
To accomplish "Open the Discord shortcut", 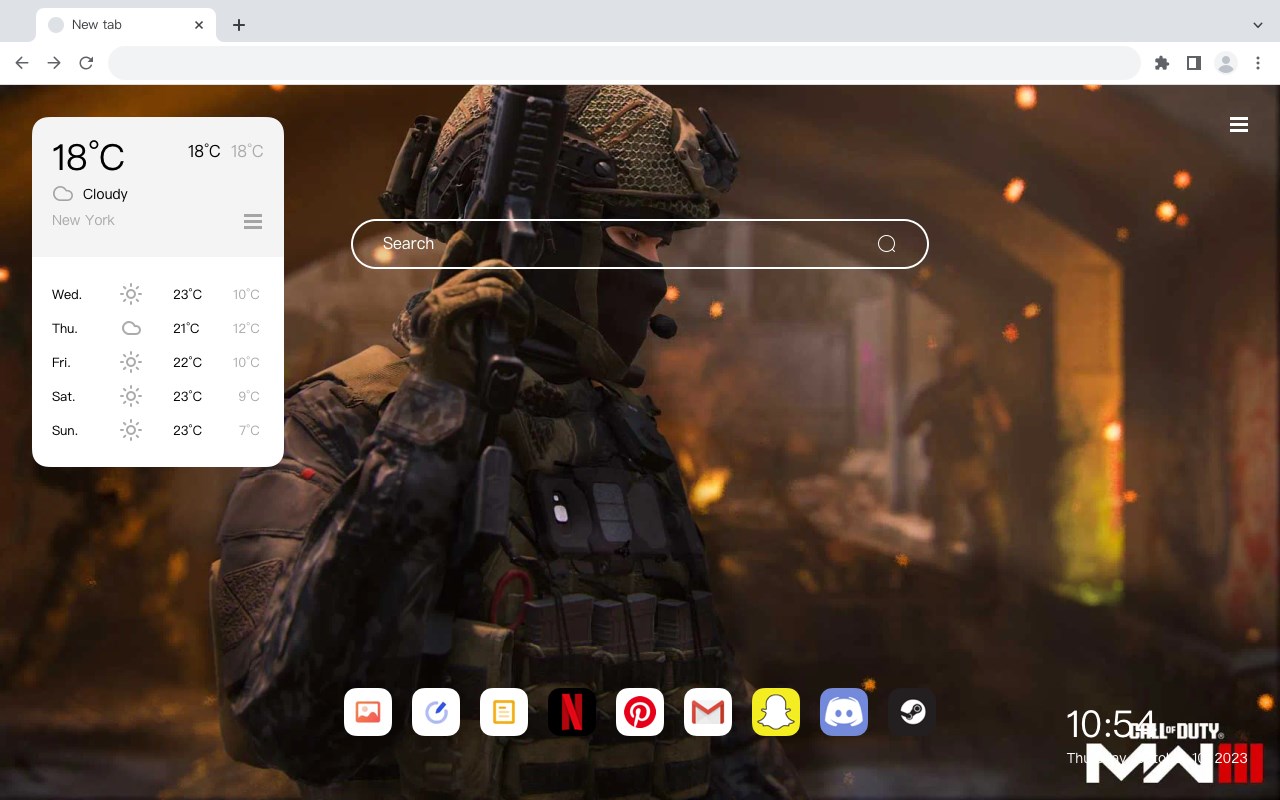I will click(844, 712).
